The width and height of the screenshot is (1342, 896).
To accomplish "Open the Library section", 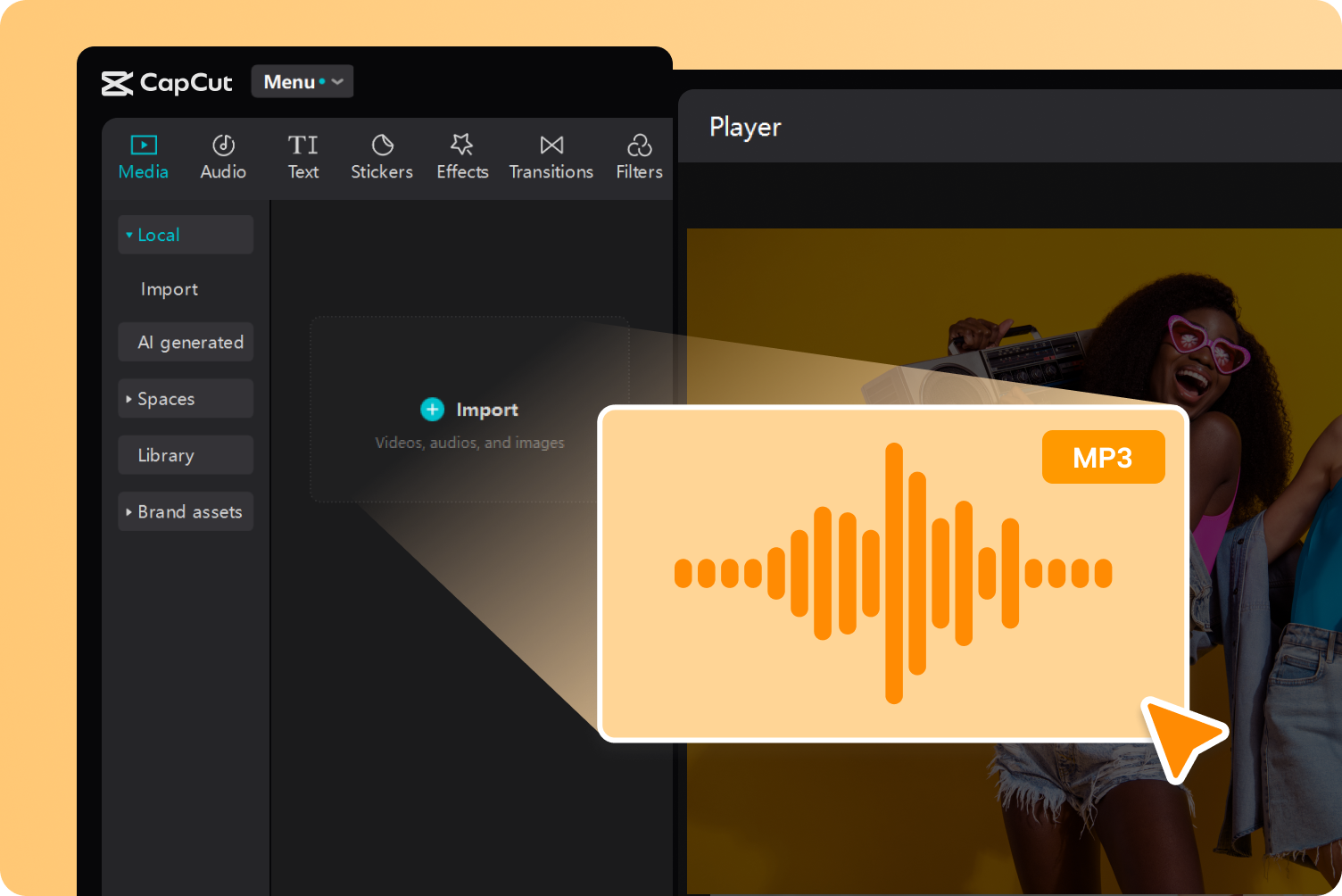I will click(165, 455).
